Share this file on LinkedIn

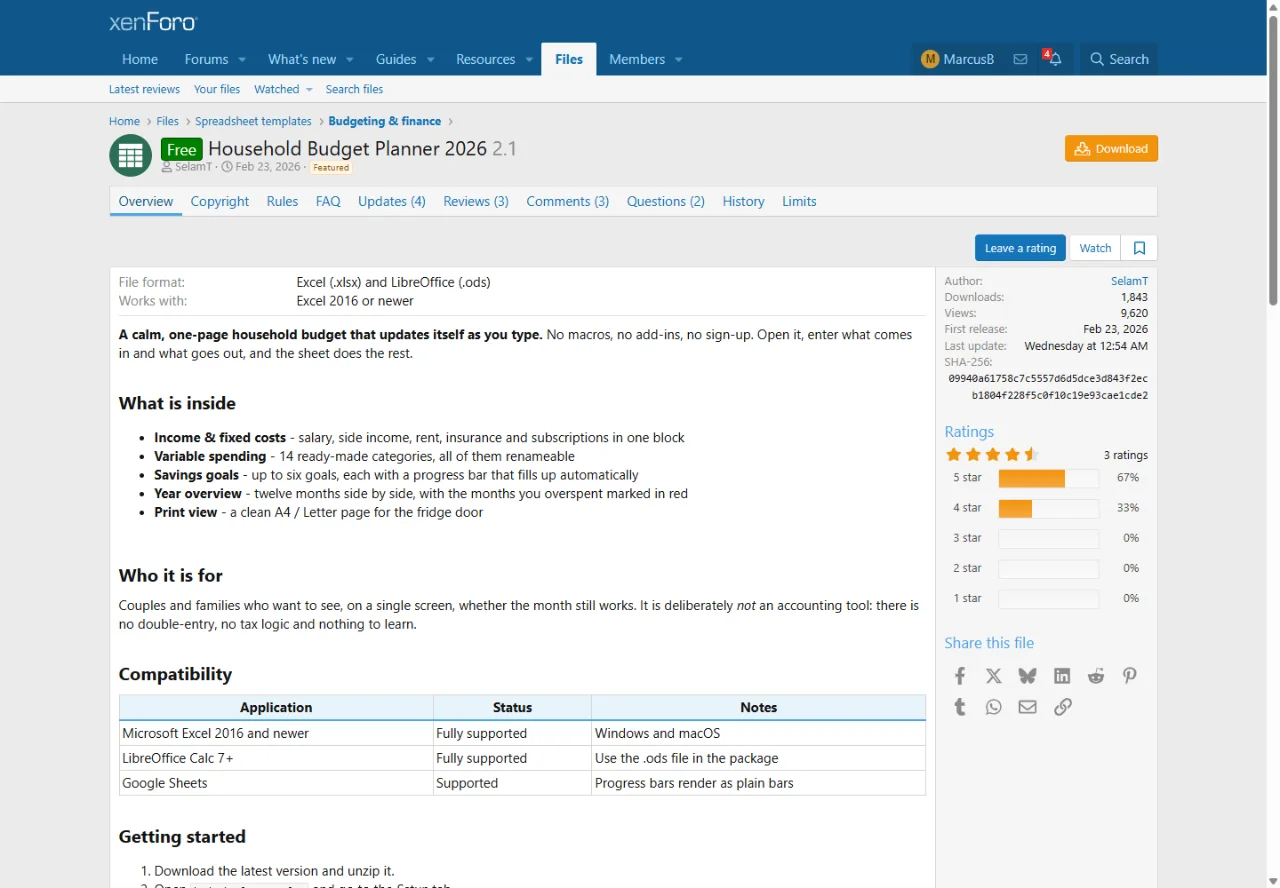click(x=1062, y=676)
